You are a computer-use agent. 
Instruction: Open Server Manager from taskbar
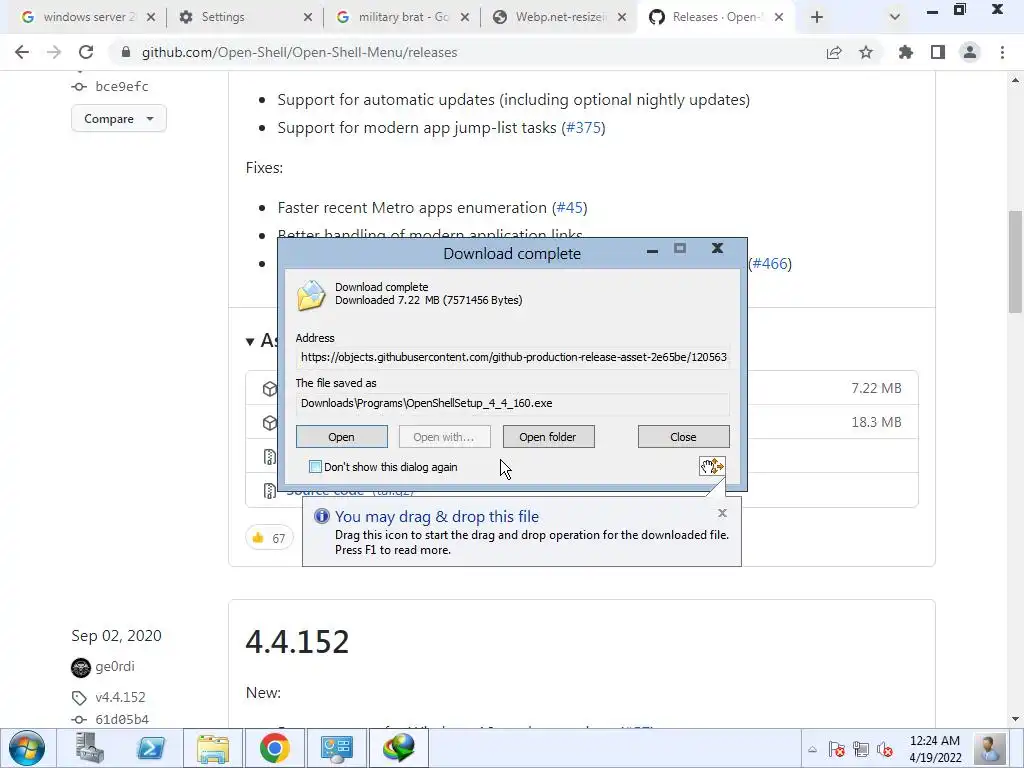pyautogui.click(x=89, y=748)
